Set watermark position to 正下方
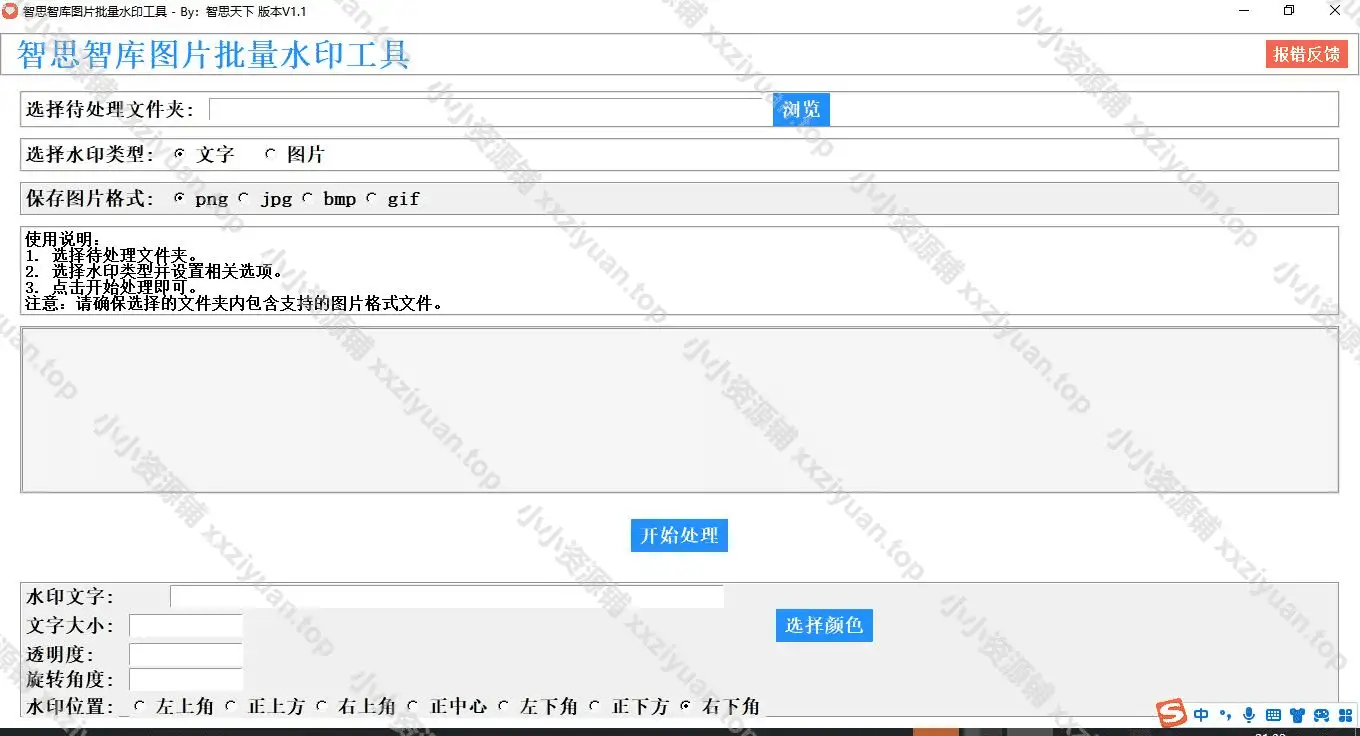The height and width of the screenshot is (736, 1360). (595, 706)
